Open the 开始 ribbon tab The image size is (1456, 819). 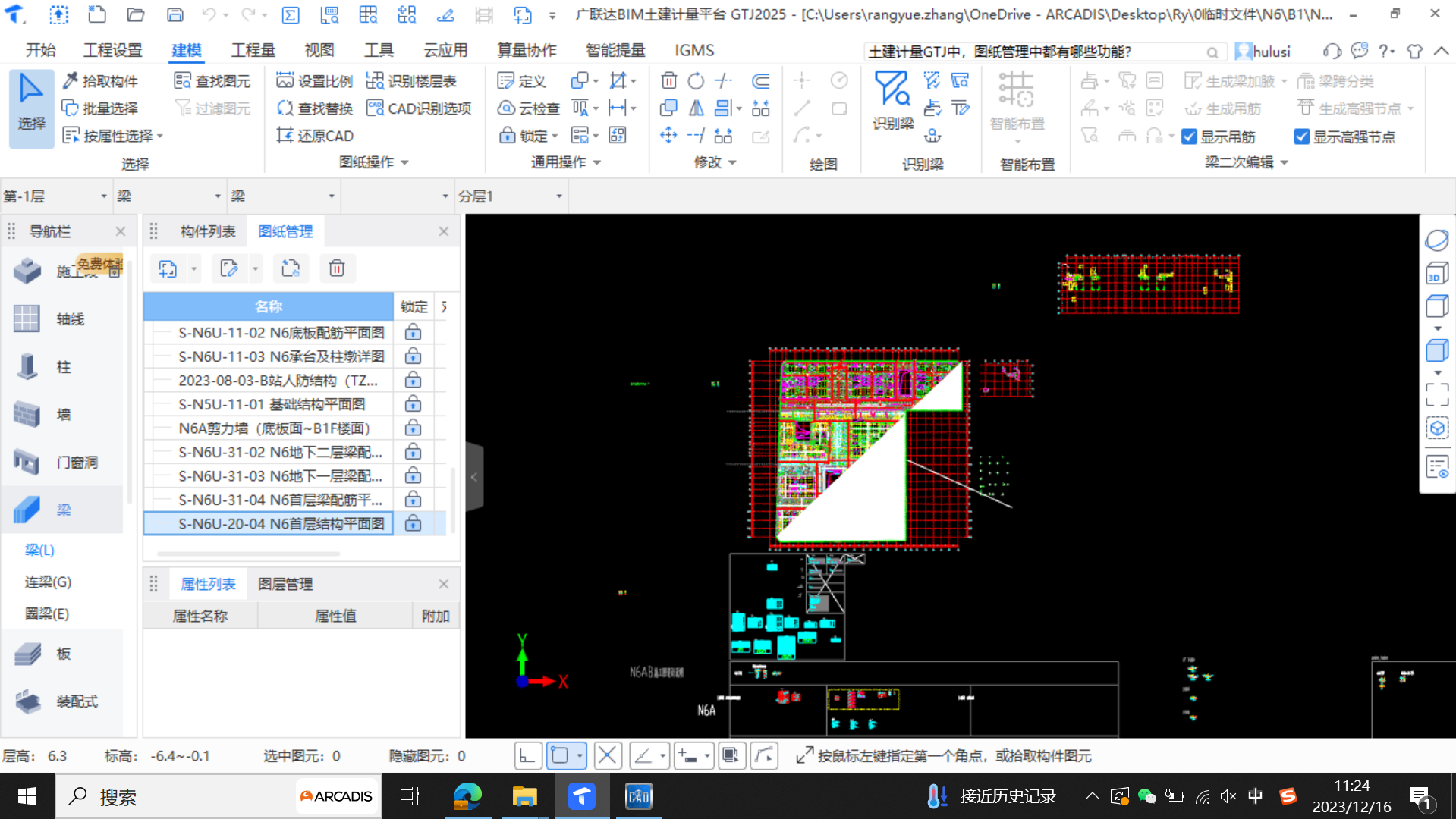pos(40,50)
